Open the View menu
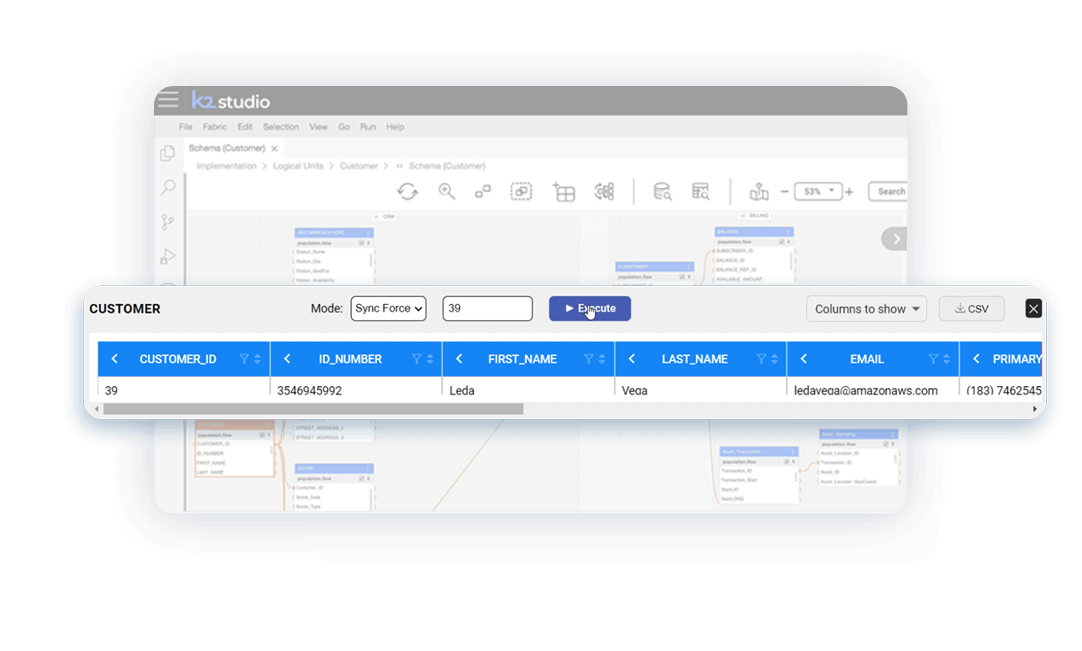The height and width of the screenshot is (651, 1082). (x=318, y=126)
